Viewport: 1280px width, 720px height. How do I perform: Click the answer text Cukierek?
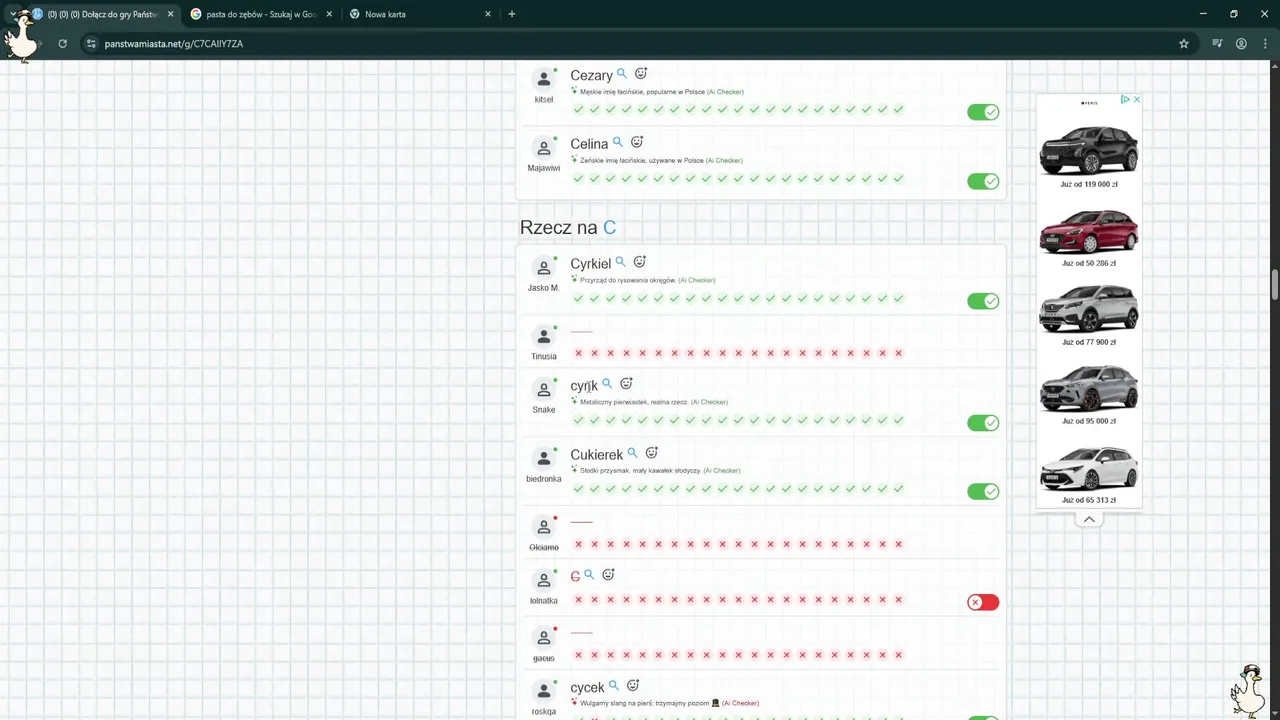(596, 455)
